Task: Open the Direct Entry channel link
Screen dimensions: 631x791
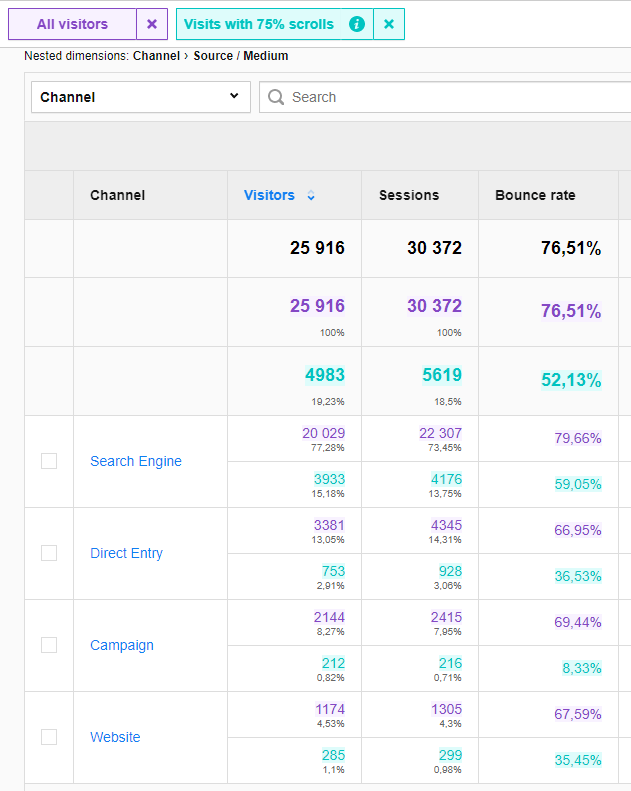Action: coord(126,553)
